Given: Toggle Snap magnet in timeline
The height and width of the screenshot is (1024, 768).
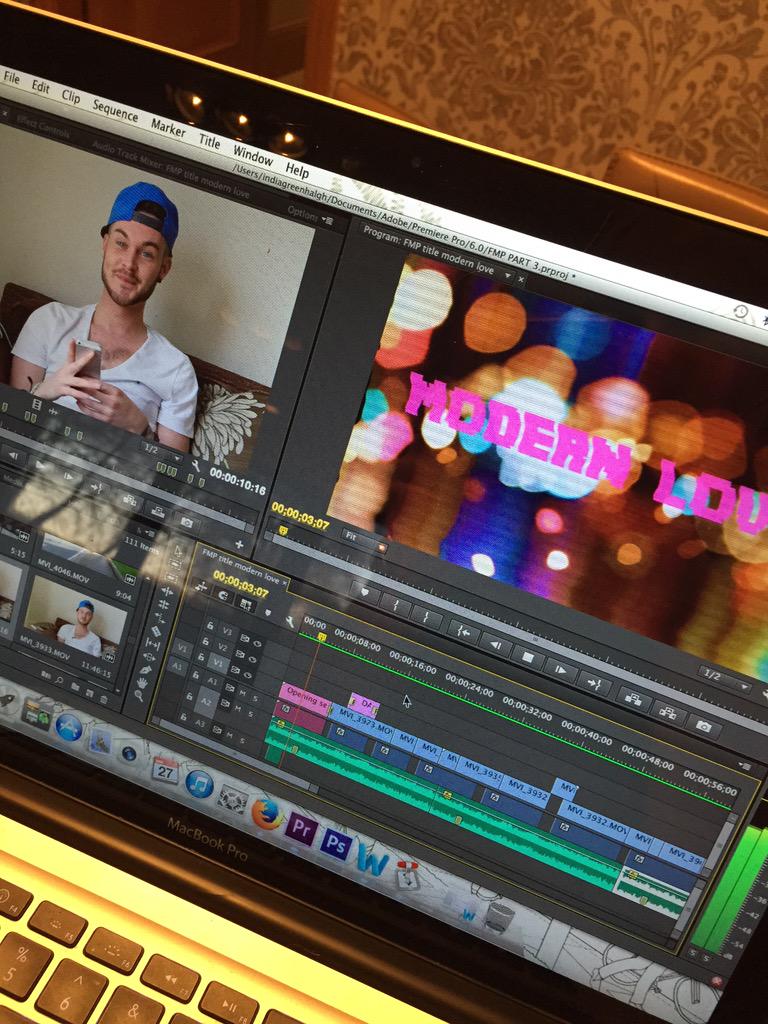Looking at the screenshot, I should pyautogui.click(x=223, y=595).
